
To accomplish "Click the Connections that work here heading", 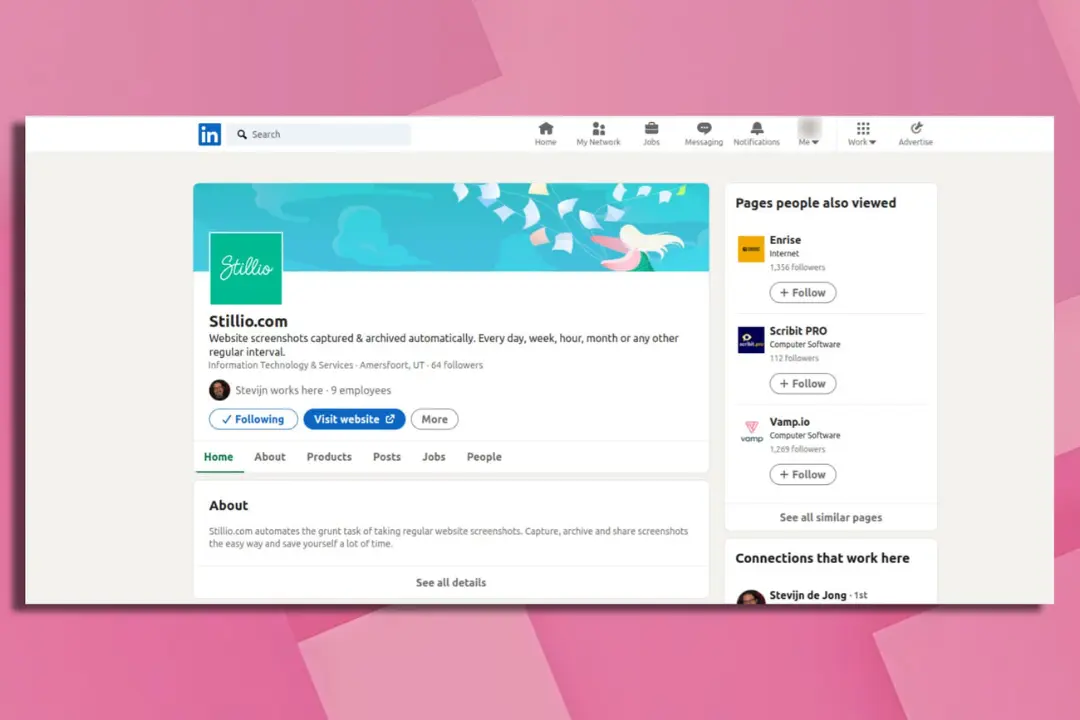I will pos(822,558).
